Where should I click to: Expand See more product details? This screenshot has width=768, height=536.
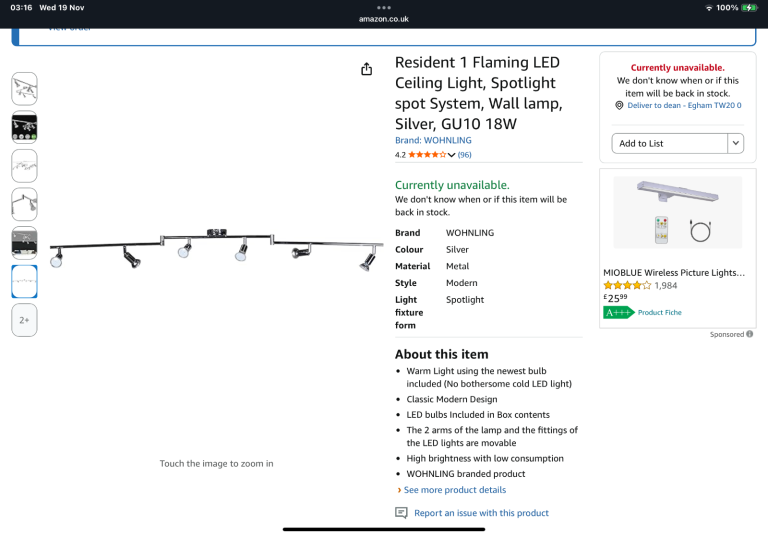coord(454,490)
